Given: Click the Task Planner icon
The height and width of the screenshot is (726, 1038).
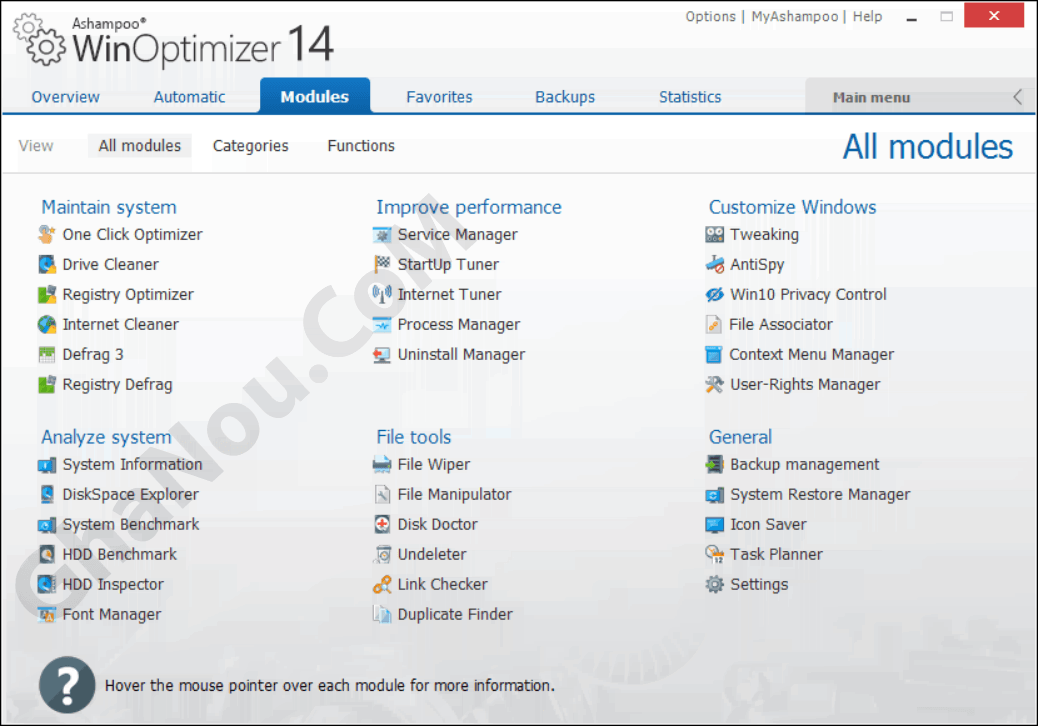Looking at the screenshot, I should (x=714, y=554).
